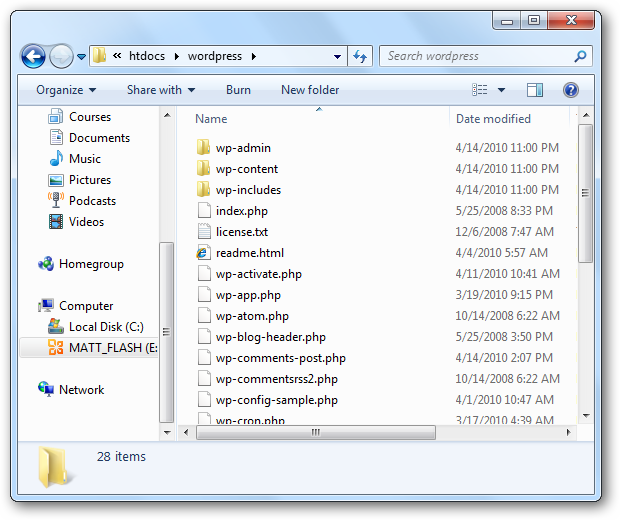Image resolution: width=620 pixels, height=520 pixels.
Task: Open the recent pages dropdown arrow
Action: (81, 57)
